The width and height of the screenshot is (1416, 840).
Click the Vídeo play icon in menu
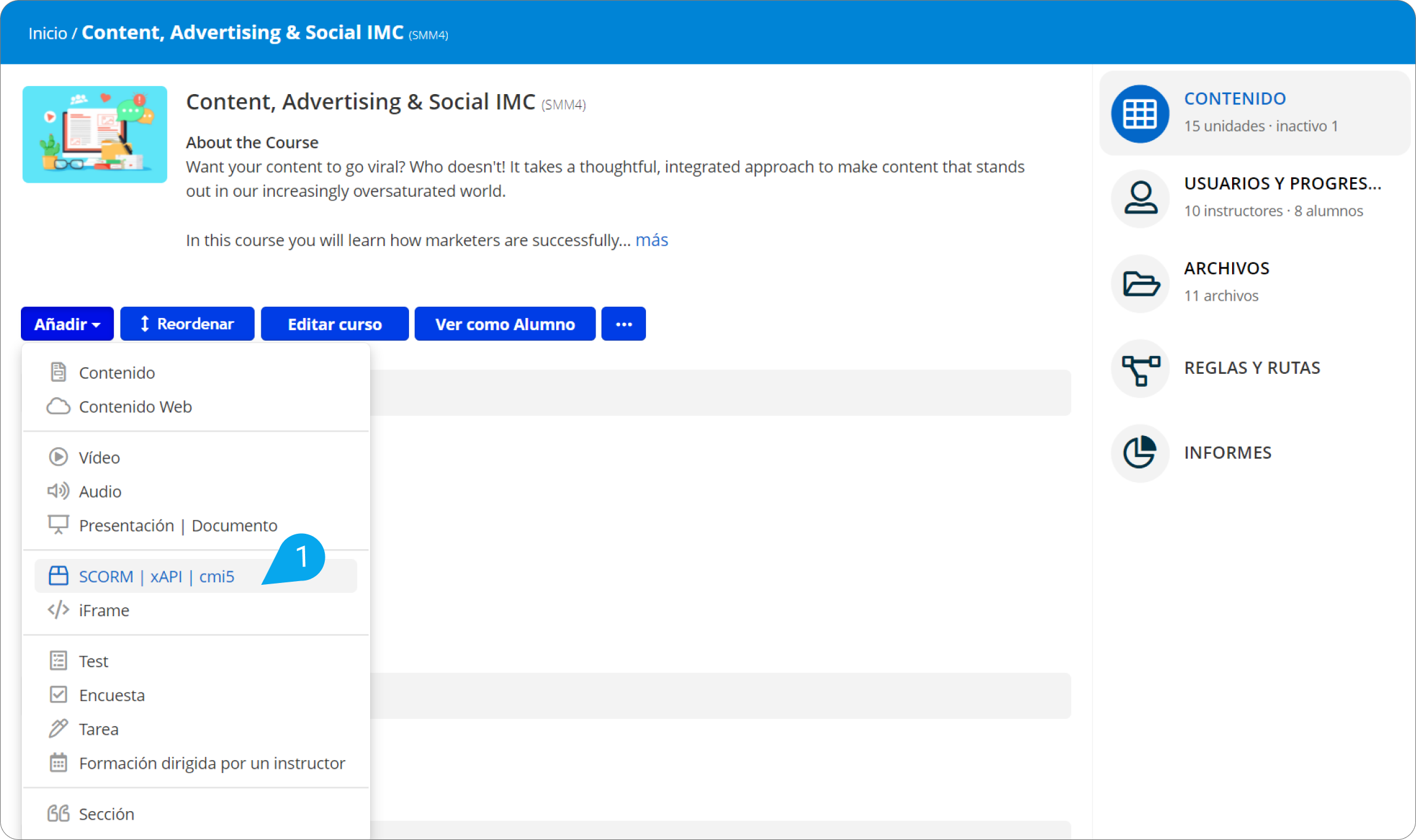[58, 457]
